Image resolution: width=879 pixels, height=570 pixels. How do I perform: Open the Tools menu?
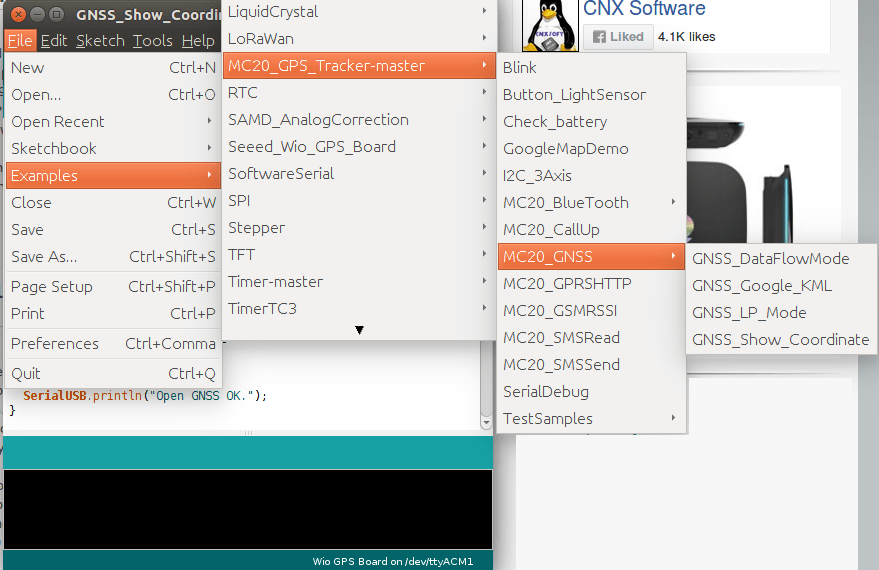click(152, 41)
